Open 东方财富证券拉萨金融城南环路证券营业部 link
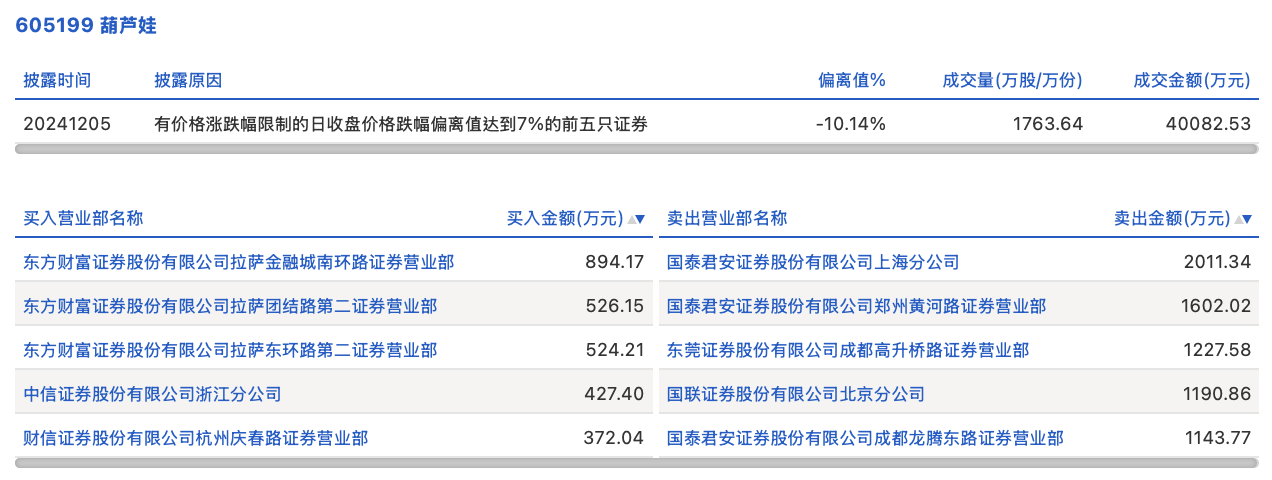The width and height of the screenshot is (1272, 480). (x=238, y=262)
